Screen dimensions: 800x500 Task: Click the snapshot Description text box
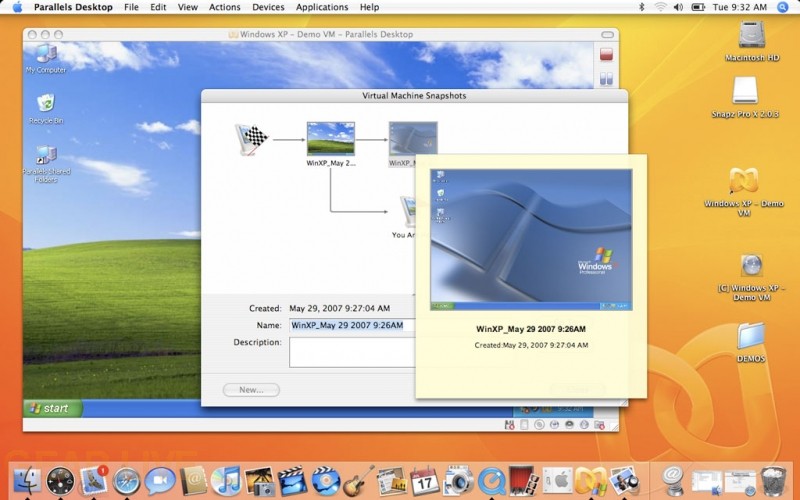(x=353, y=352)
